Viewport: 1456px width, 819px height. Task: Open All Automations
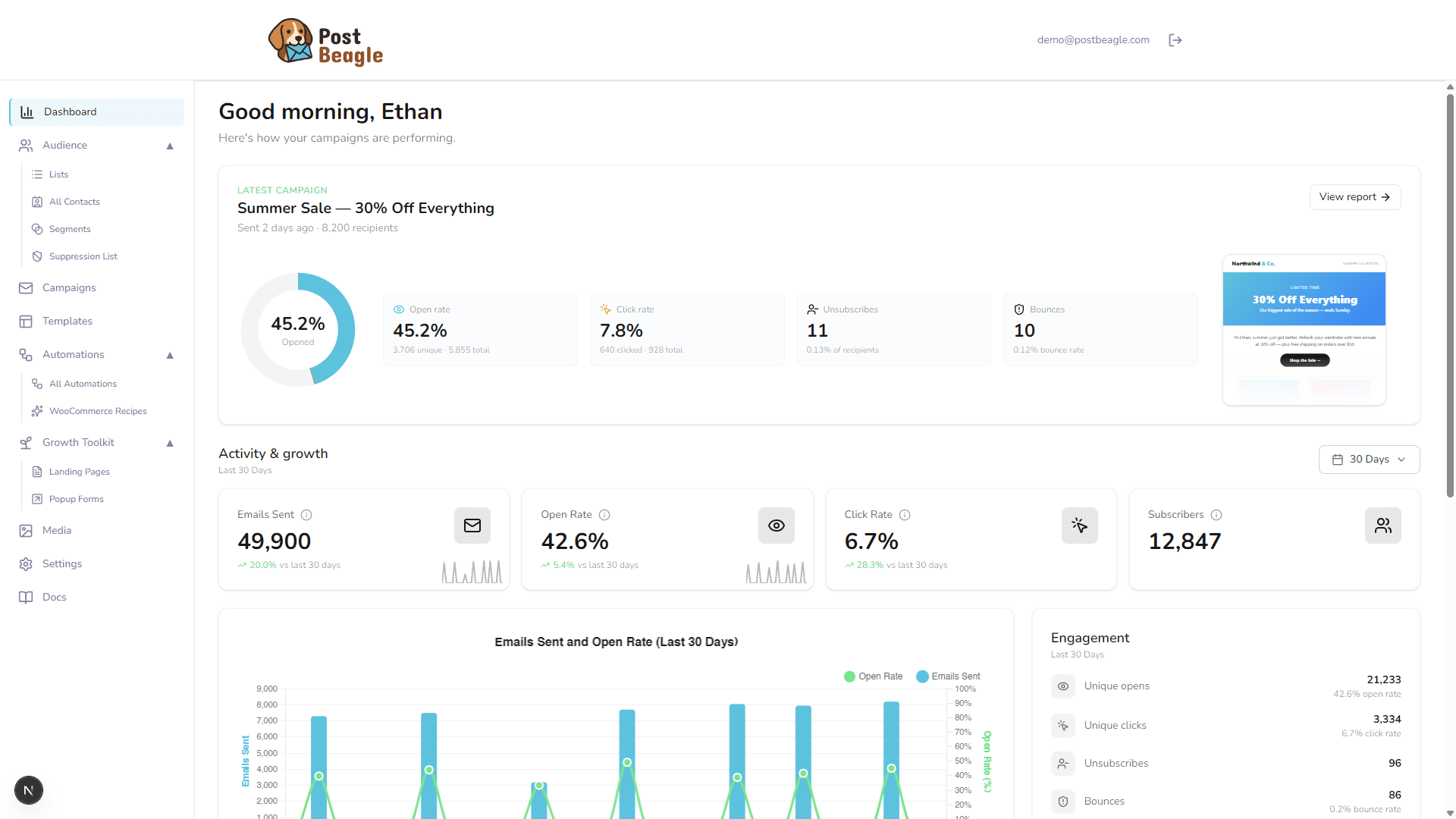[103, 384]
